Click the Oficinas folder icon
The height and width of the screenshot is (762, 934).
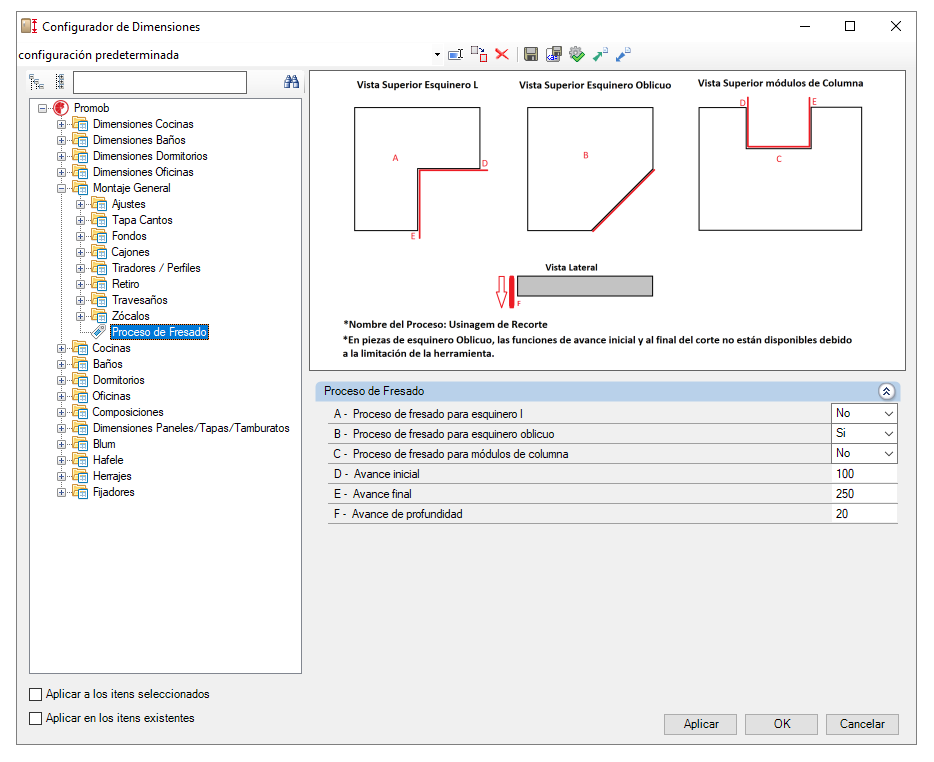point(80,396)
